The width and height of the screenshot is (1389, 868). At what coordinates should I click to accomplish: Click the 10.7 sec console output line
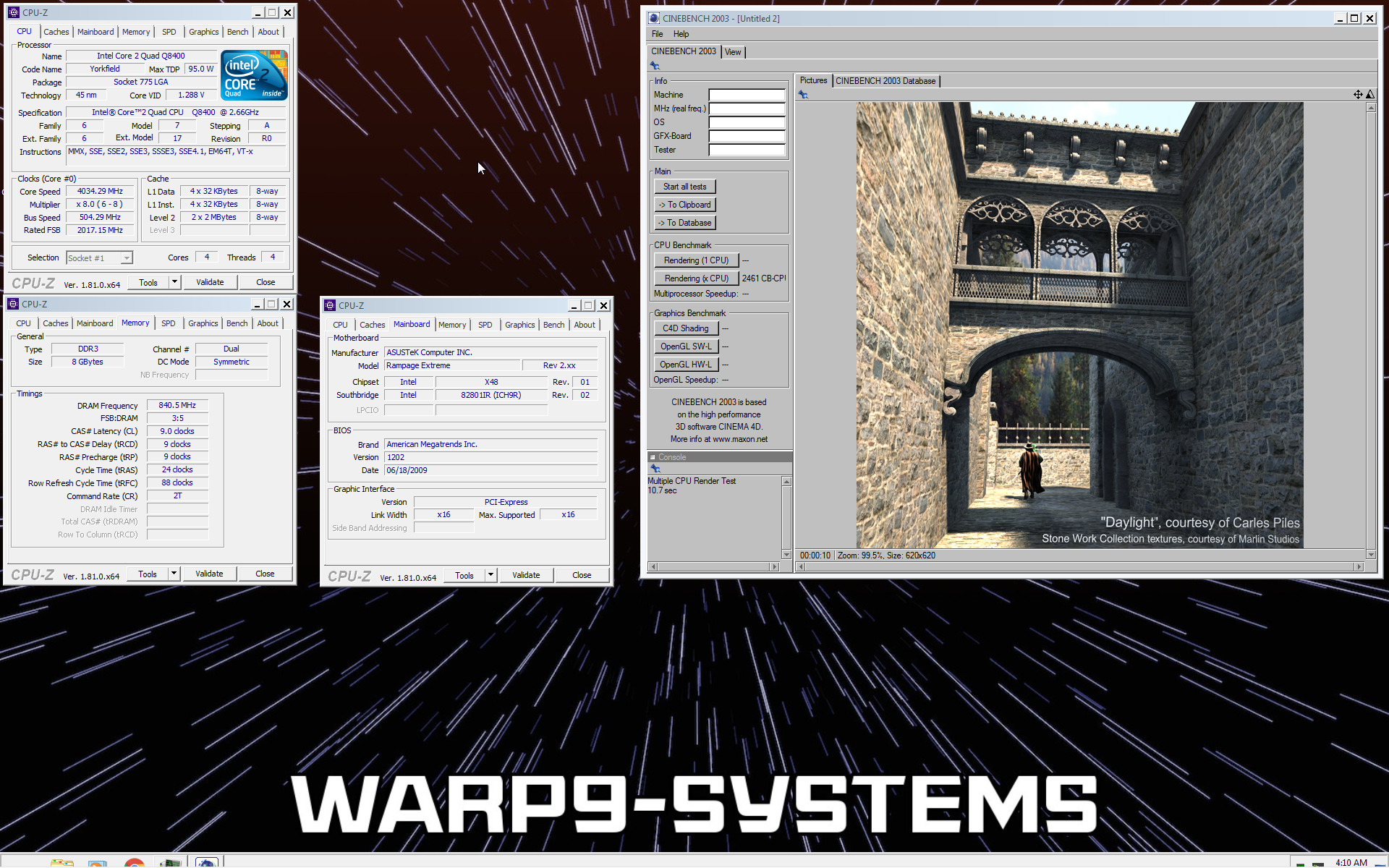pyautogui.click(x=662, y=491)
